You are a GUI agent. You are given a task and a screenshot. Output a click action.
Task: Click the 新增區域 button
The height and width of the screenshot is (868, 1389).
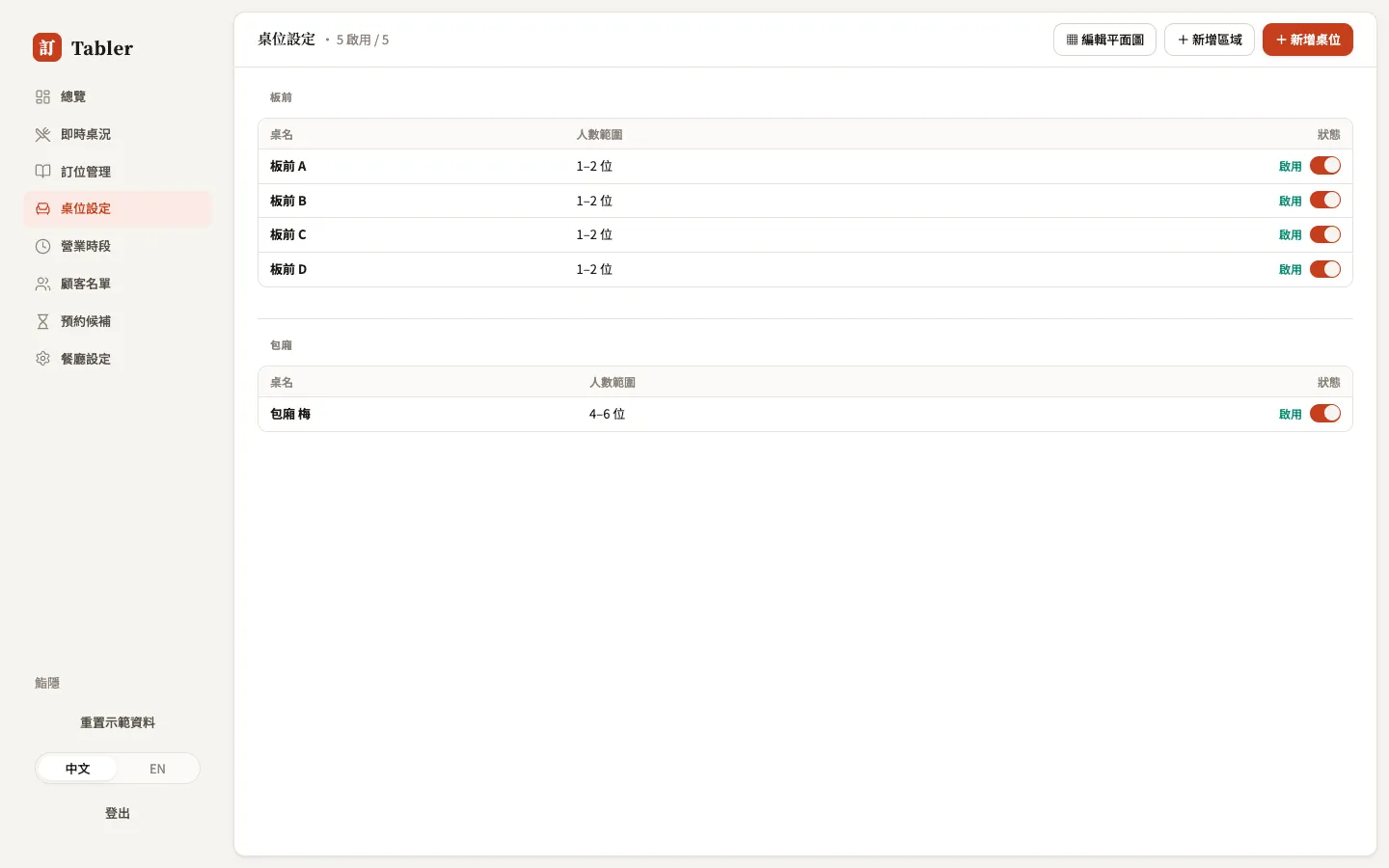[x=1210, y=40]
